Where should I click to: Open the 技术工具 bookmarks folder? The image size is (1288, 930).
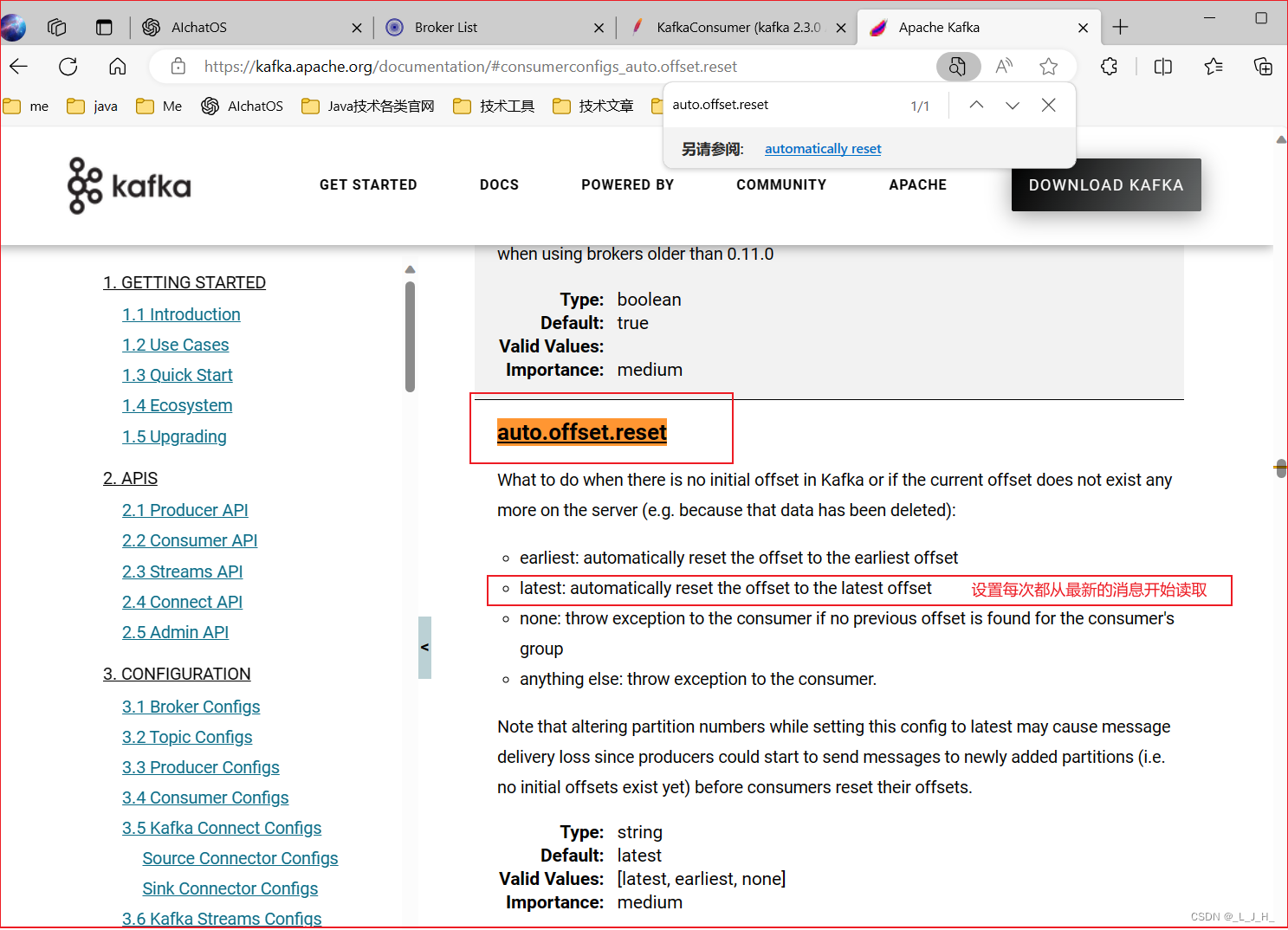pos(494,106)
